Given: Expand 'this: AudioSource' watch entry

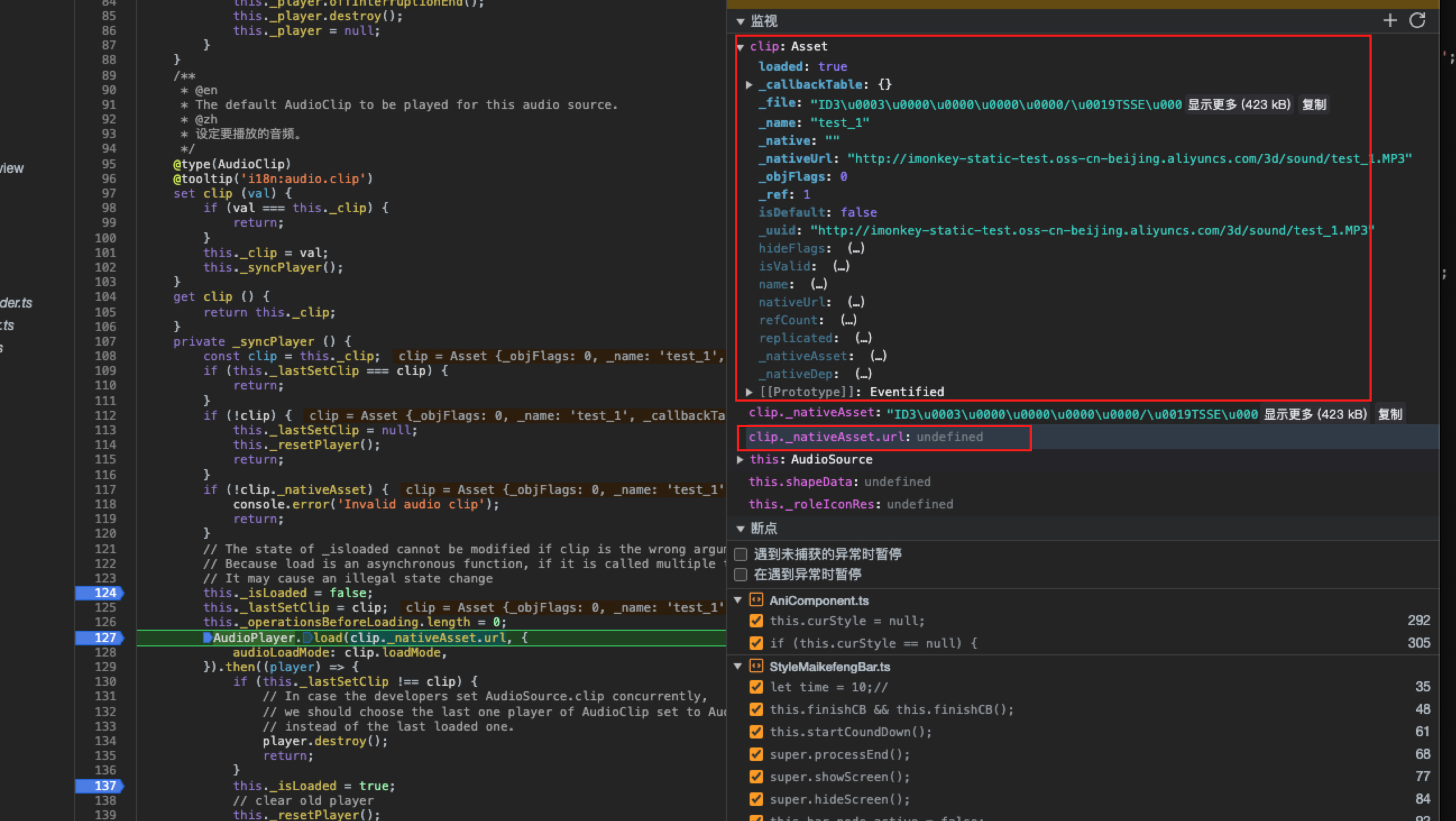Looking at the screenshot, I should point(741,460).
